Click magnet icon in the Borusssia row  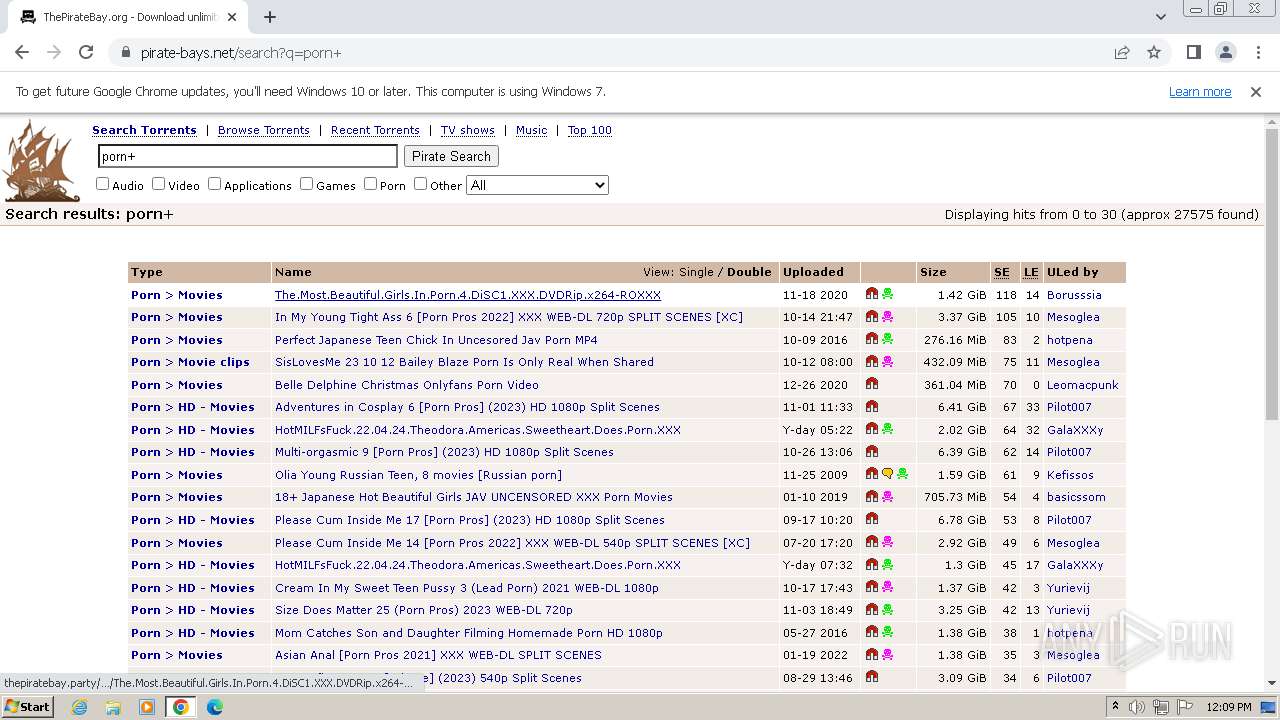(872, 294)
